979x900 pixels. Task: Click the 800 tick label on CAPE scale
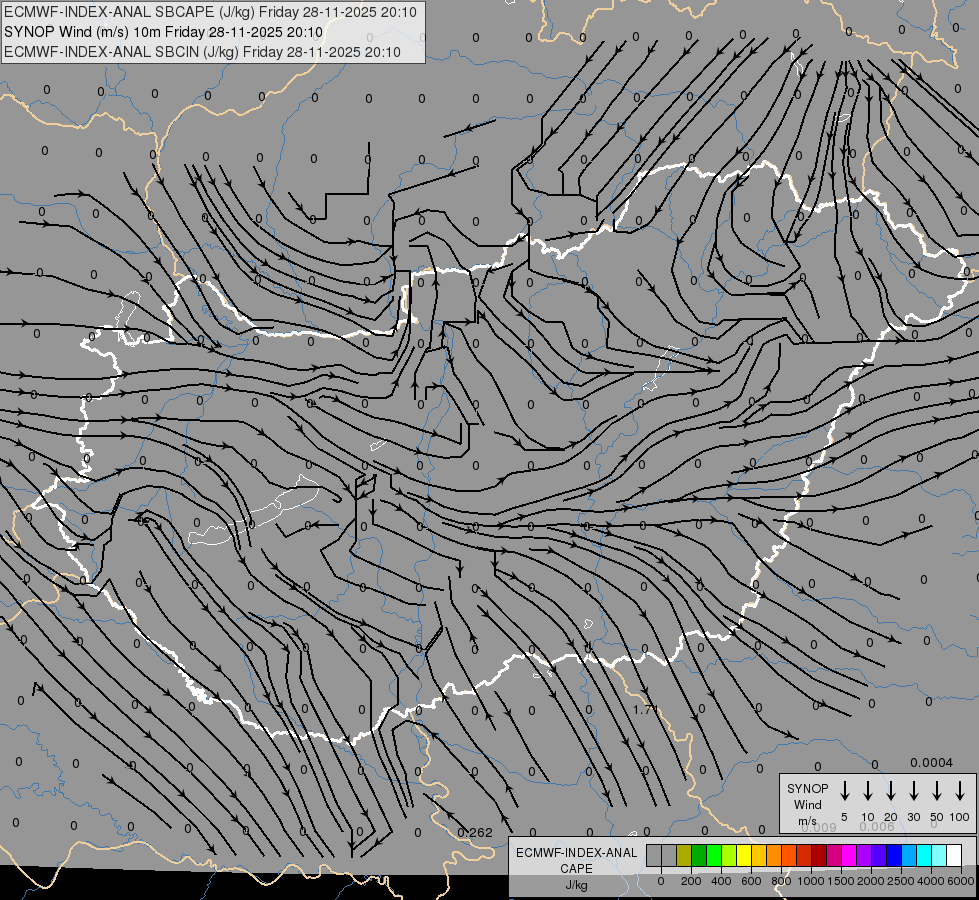pyautogui.click(x=781, y=881)
